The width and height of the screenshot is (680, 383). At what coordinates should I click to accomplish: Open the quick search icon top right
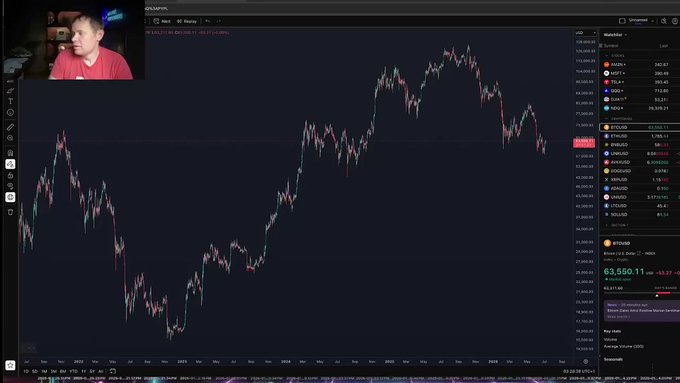[664, 21]
